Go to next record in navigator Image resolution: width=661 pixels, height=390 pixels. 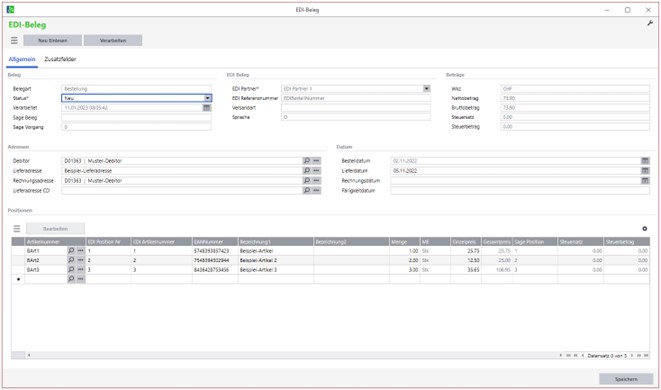coord(632,355)
